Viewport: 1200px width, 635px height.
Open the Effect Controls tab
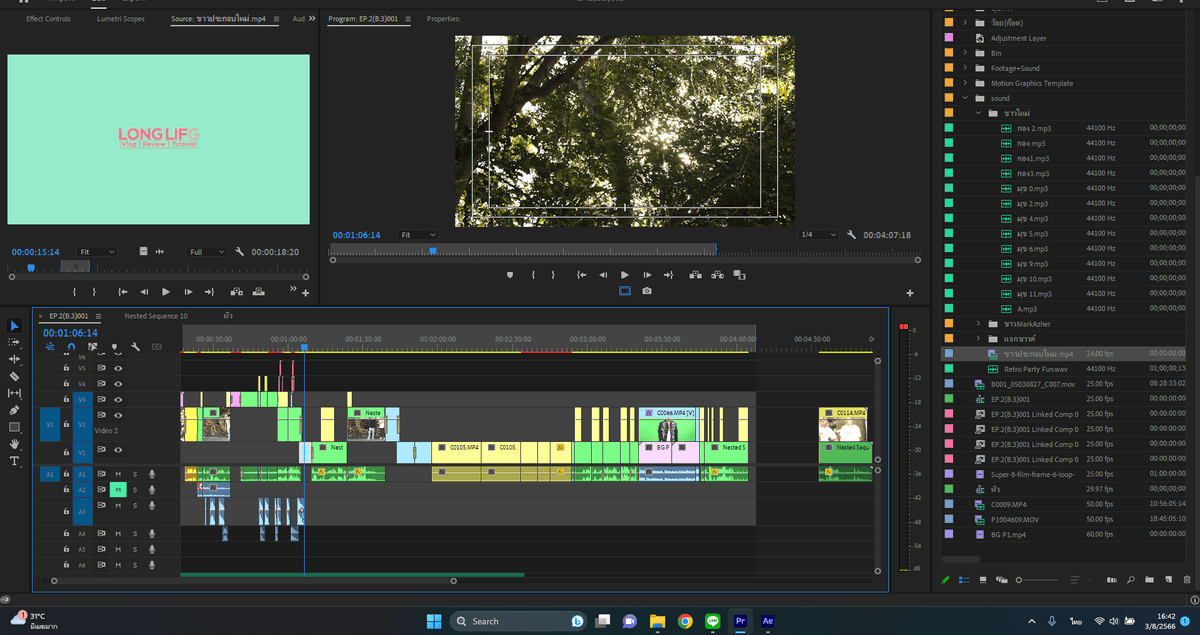tap(49, 19)
